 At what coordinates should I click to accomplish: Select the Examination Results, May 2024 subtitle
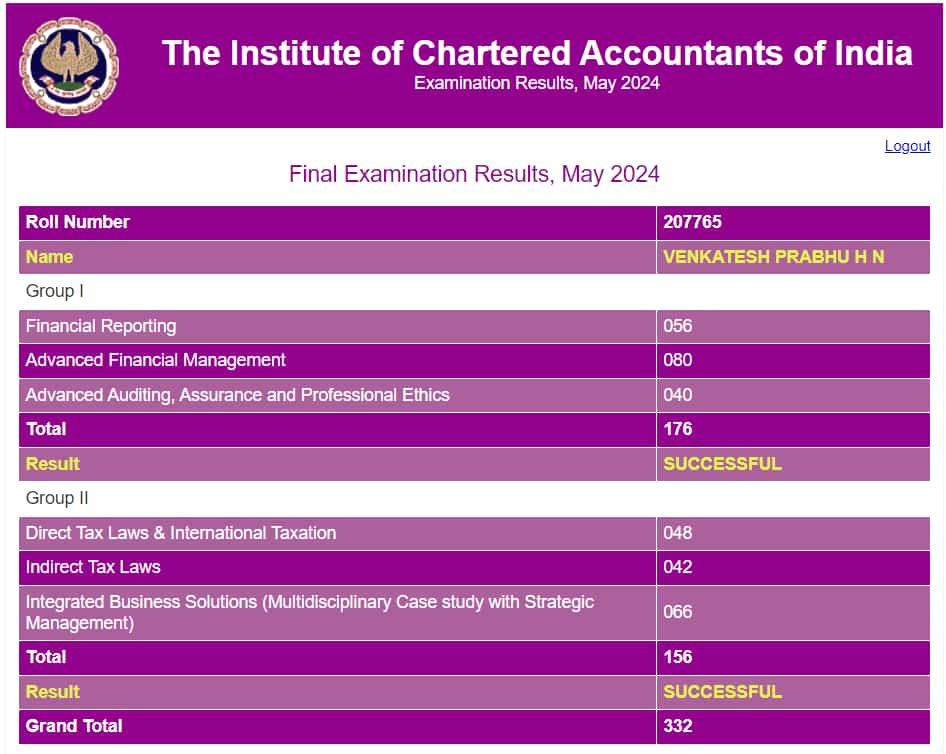click(536, 83)
